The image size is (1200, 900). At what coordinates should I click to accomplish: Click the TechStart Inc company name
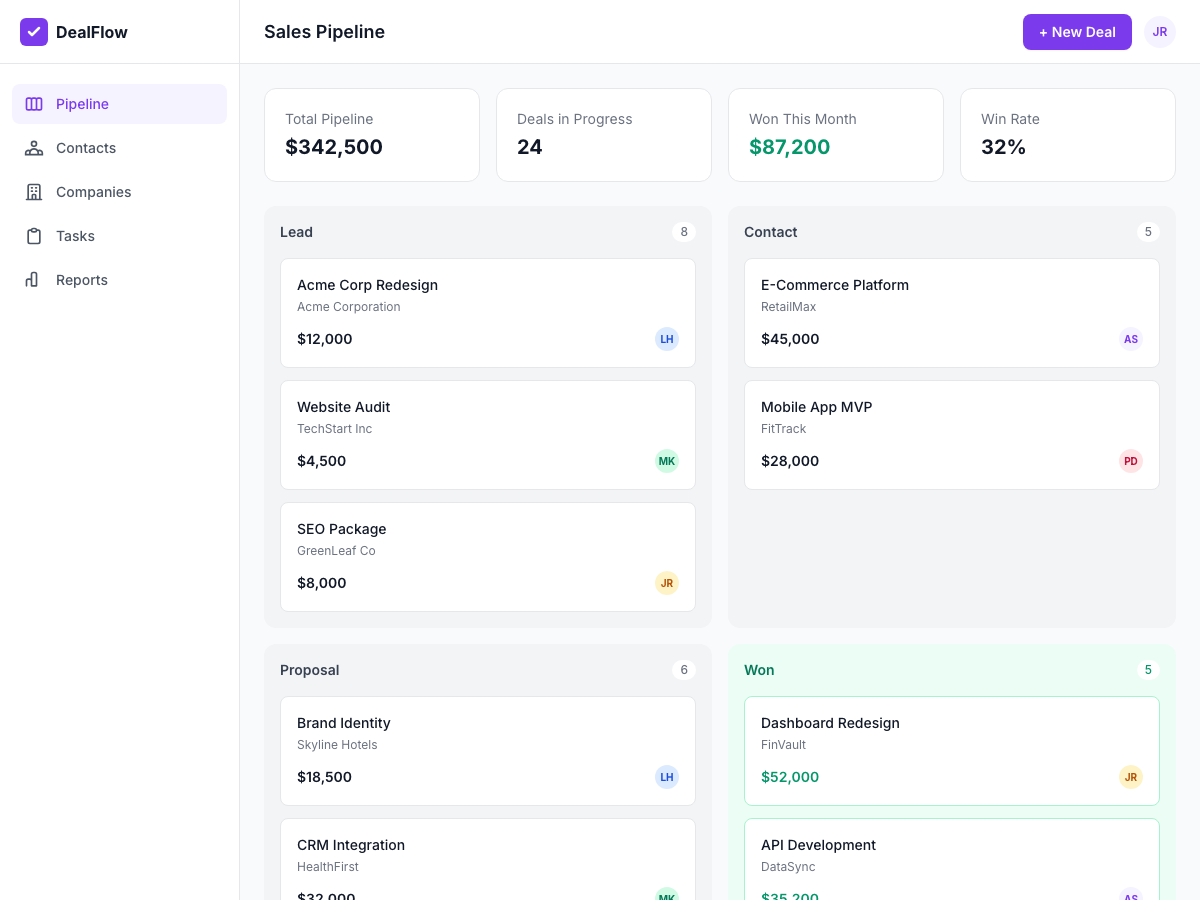334,429
